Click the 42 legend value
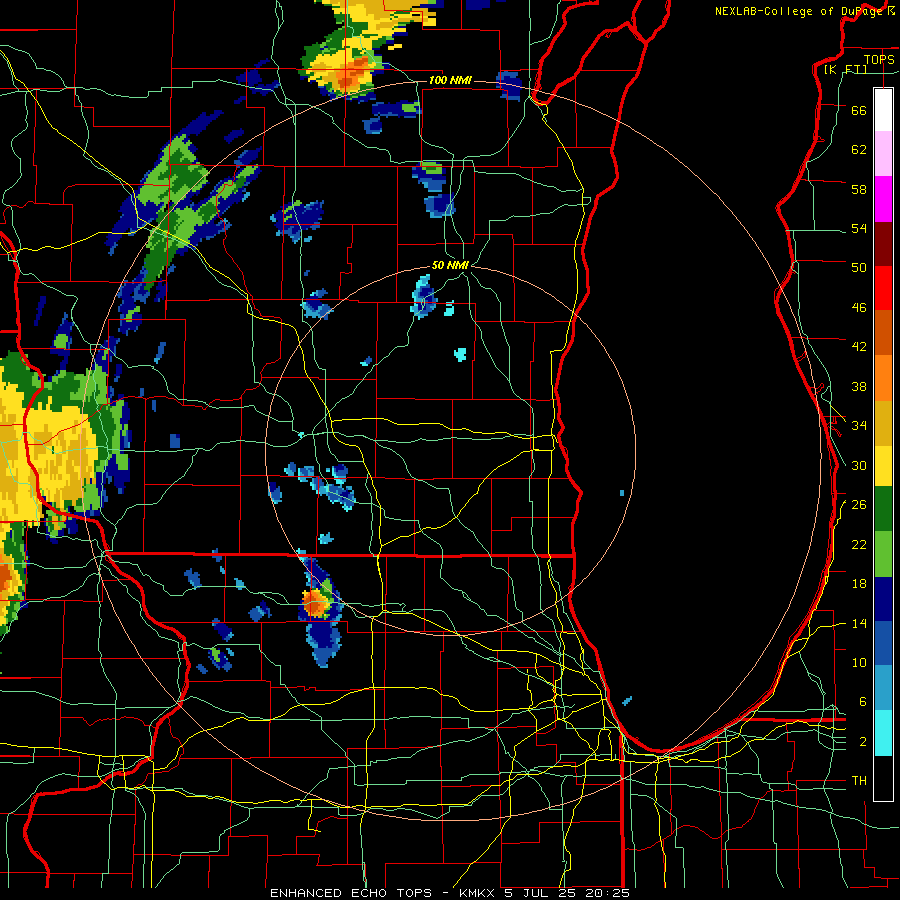The image size is (900, 900). click(x=859, y=347)
